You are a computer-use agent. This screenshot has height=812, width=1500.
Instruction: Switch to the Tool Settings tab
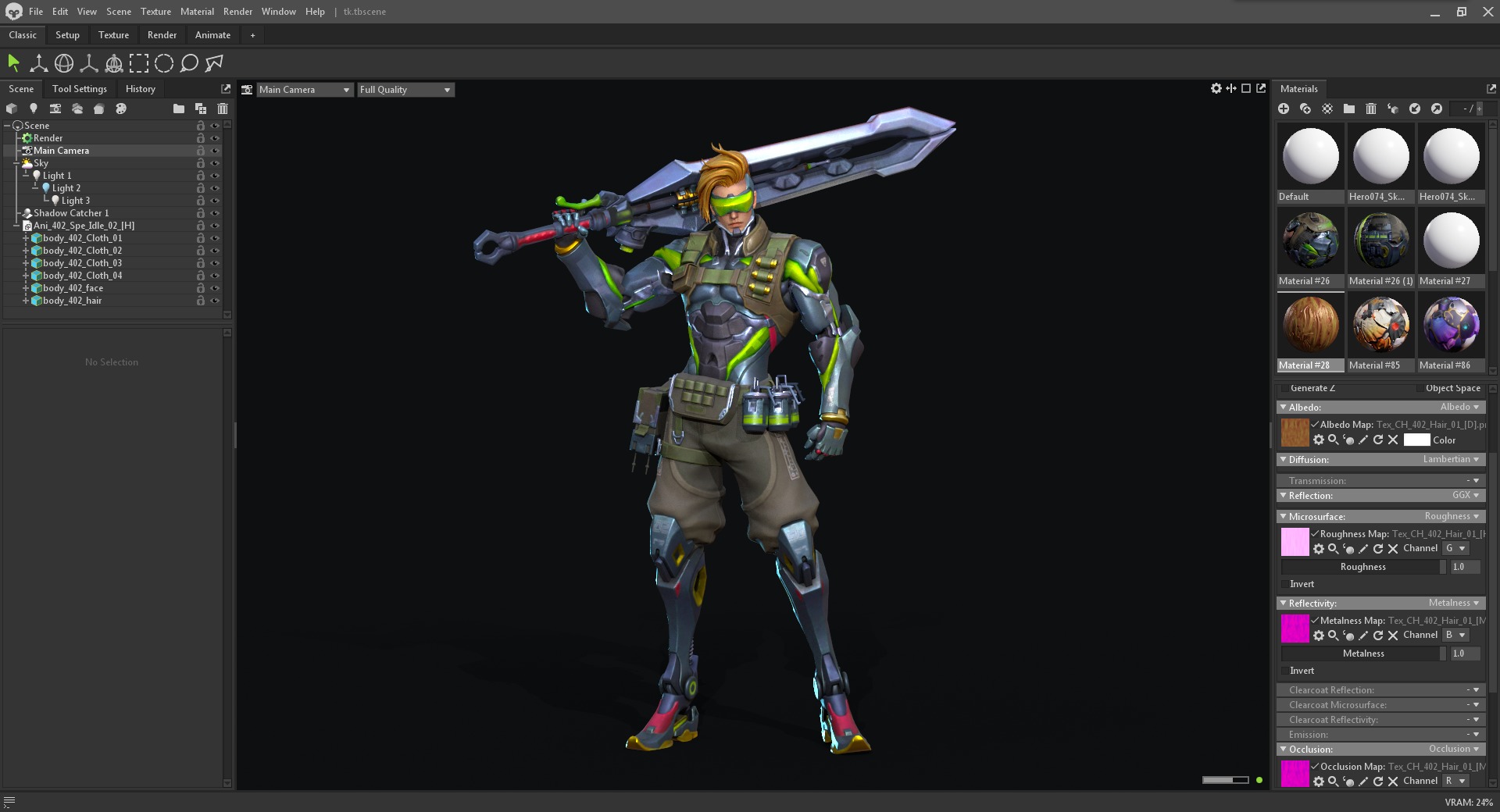(x=80, y=89)
